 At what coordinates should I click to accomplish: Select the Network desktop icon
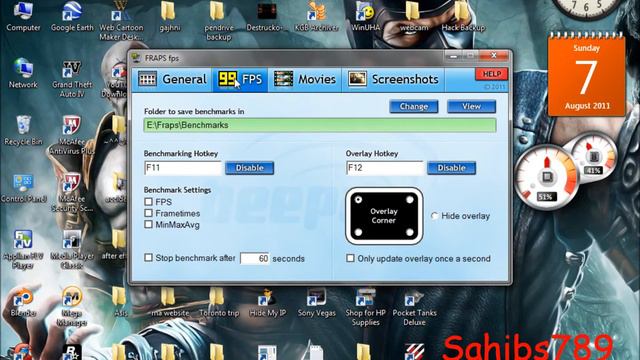click(x=23, y=73)
